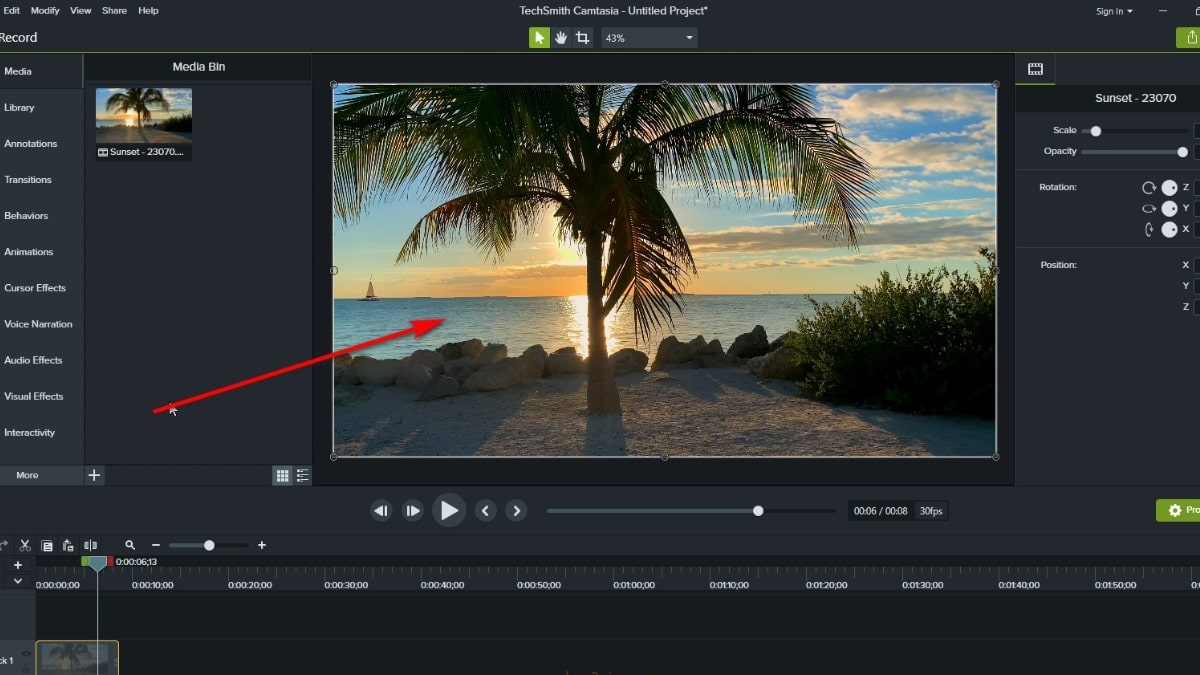Open the Modify menu
Screen dimensions: 1200x675
(x=45, y=11)
